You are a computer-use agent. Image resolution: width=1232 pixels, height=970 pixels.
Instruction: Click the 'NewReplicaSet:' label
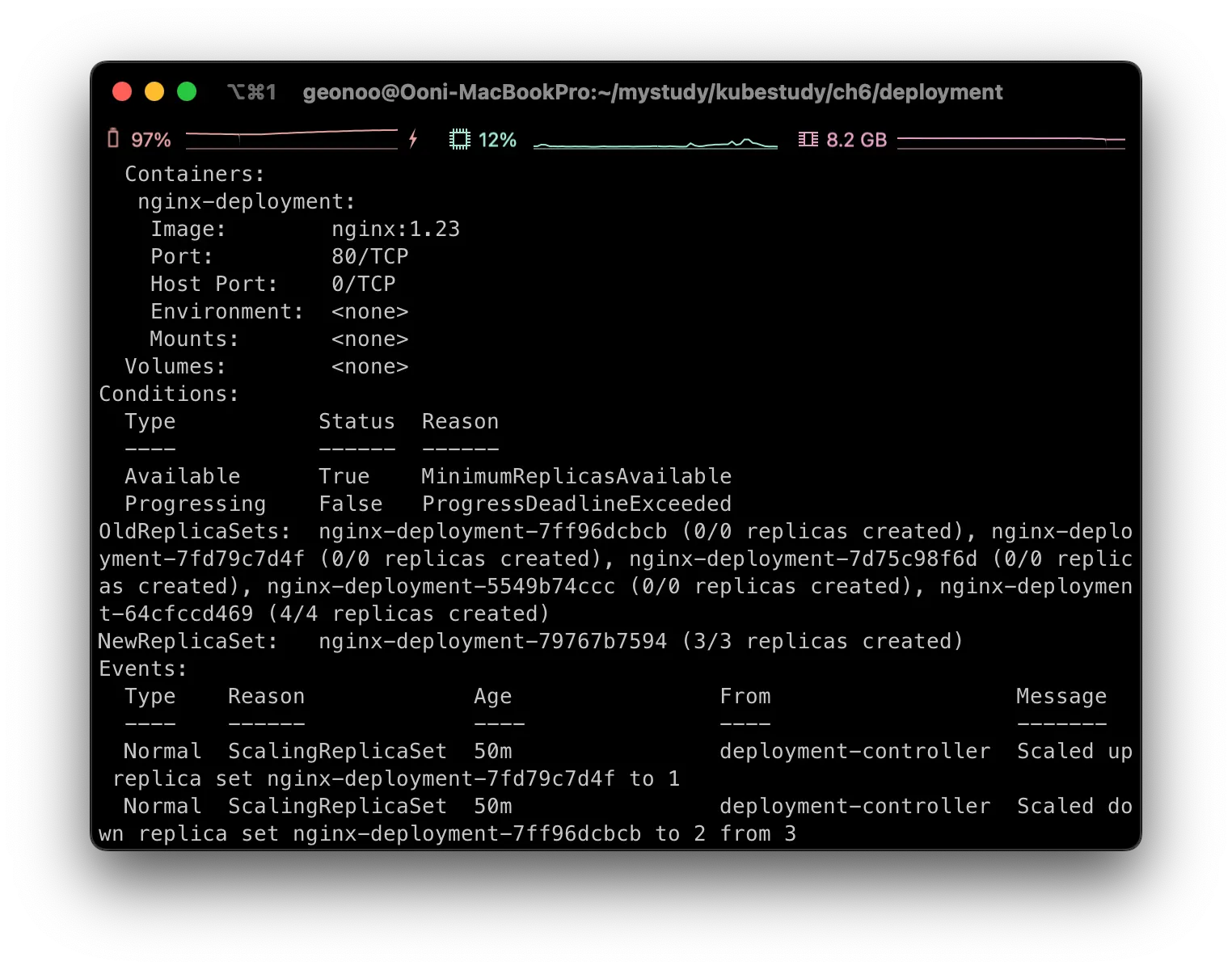click(x=188, y=641)
